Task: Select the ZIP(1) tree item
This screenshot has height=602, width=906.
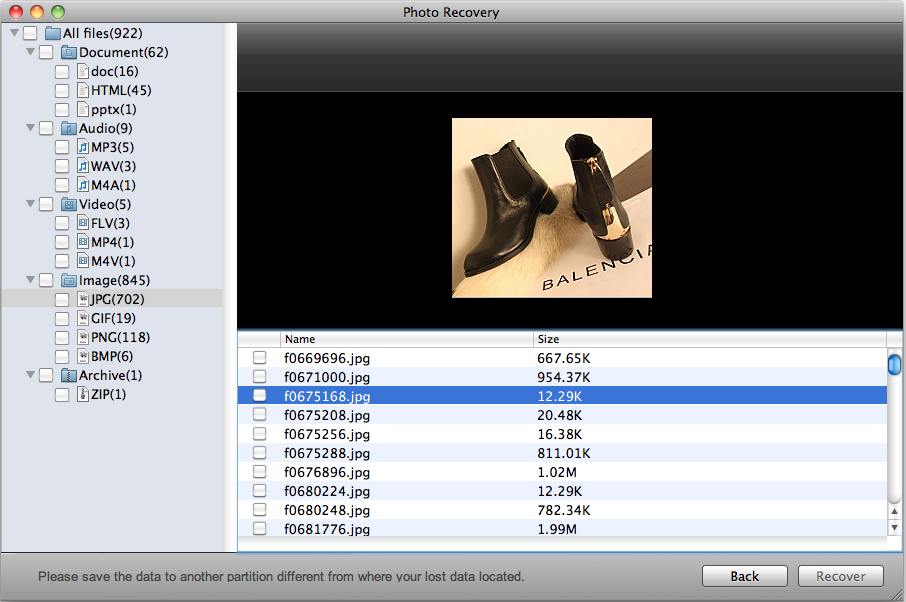Action: [109, 395]
